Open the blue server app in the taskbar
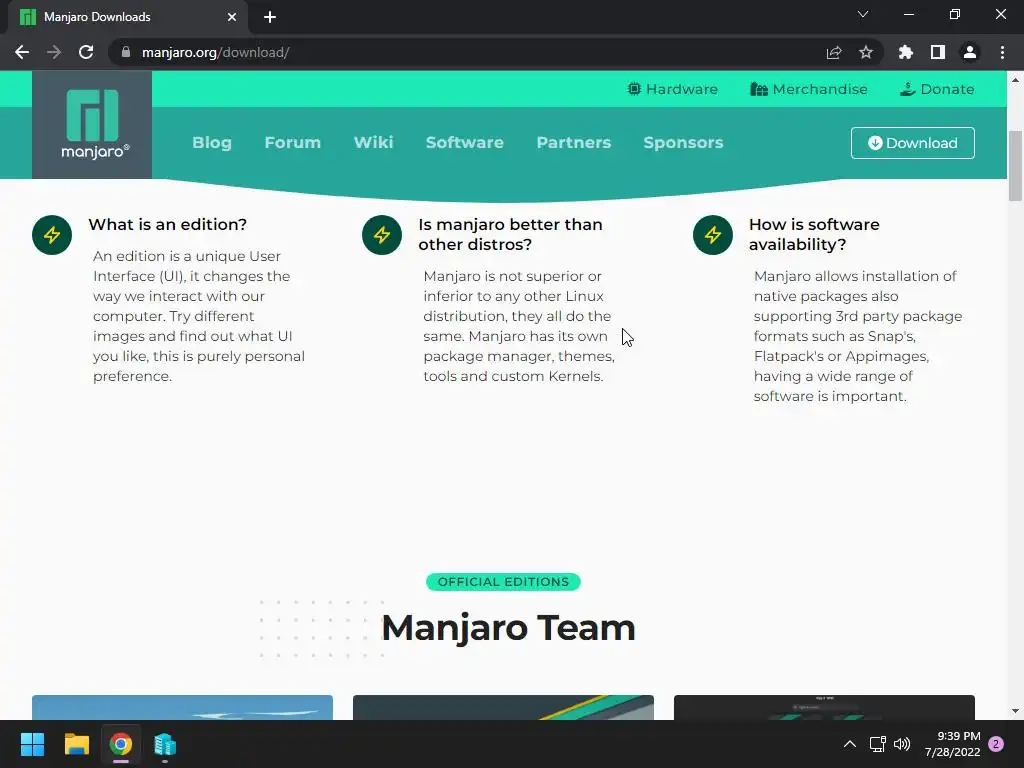 pyautogui.click(x=165, y=744)
